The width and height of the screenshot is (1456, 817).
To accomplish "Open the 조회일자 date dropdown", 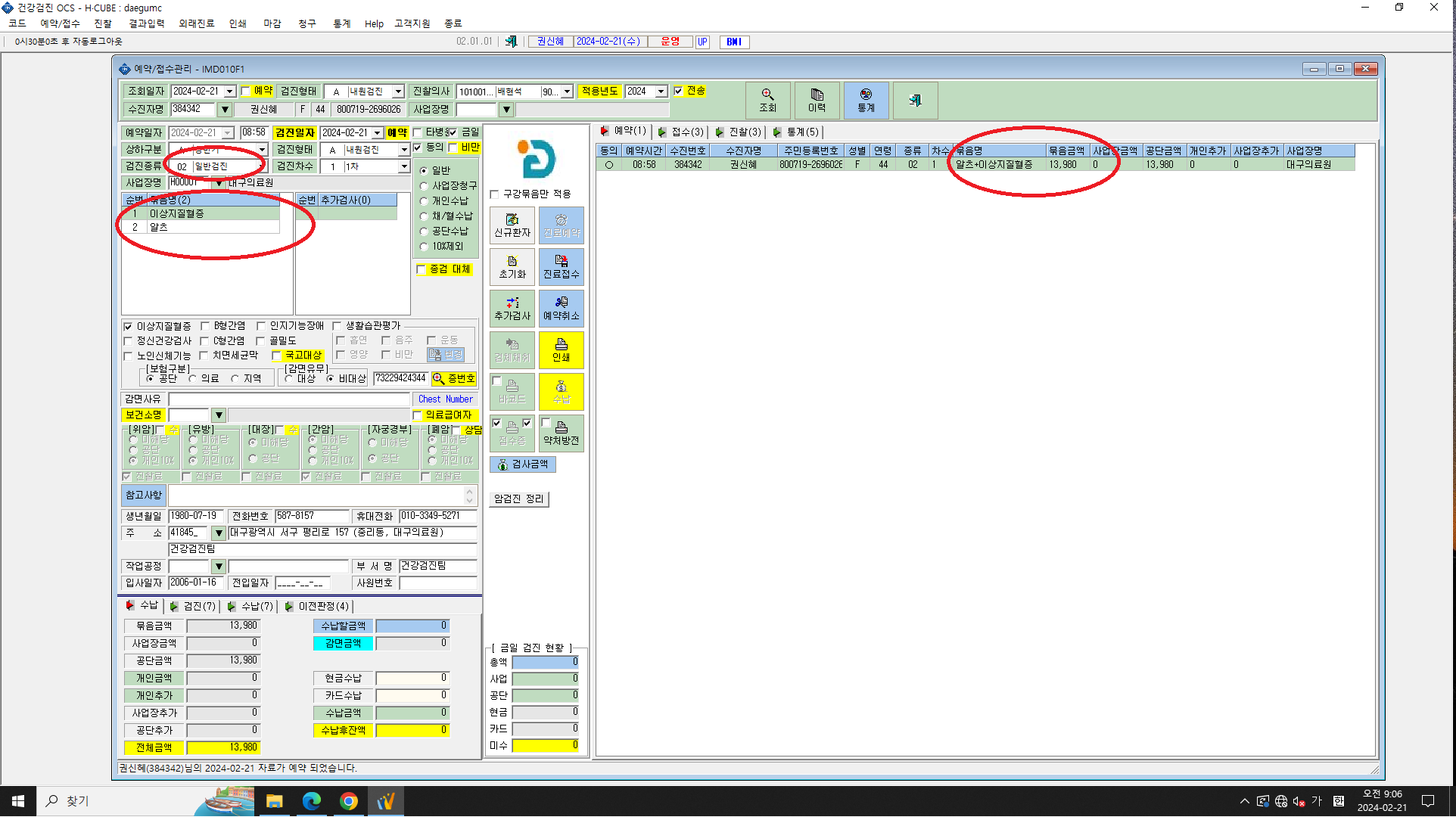I will coord(229,92).
